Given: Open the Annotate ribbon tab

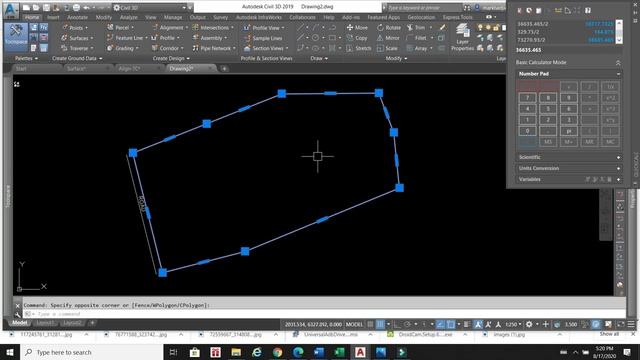Looking at the screenshot, I should coord(77,17).
